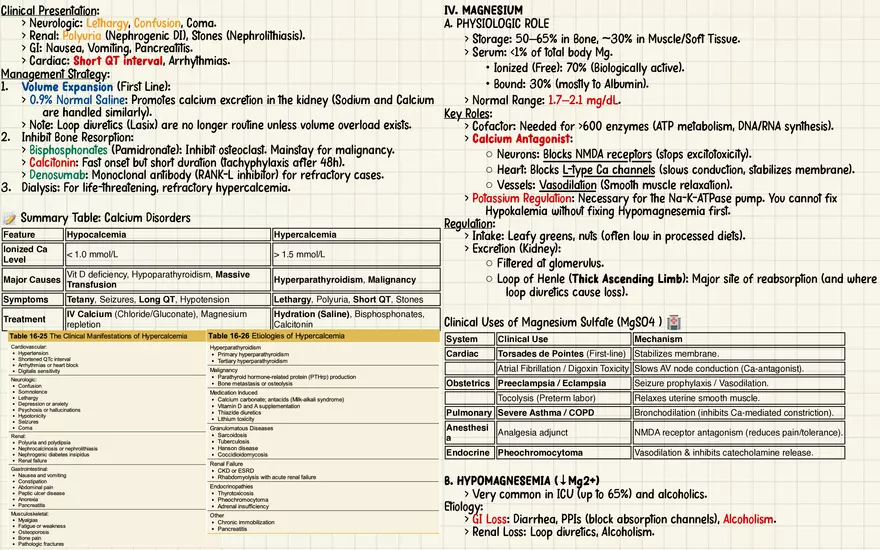This screenshot has width=880, height=550.
Task: Click 'Tocolysis (Preterm labor)' cell
Action: coord(563,398)
